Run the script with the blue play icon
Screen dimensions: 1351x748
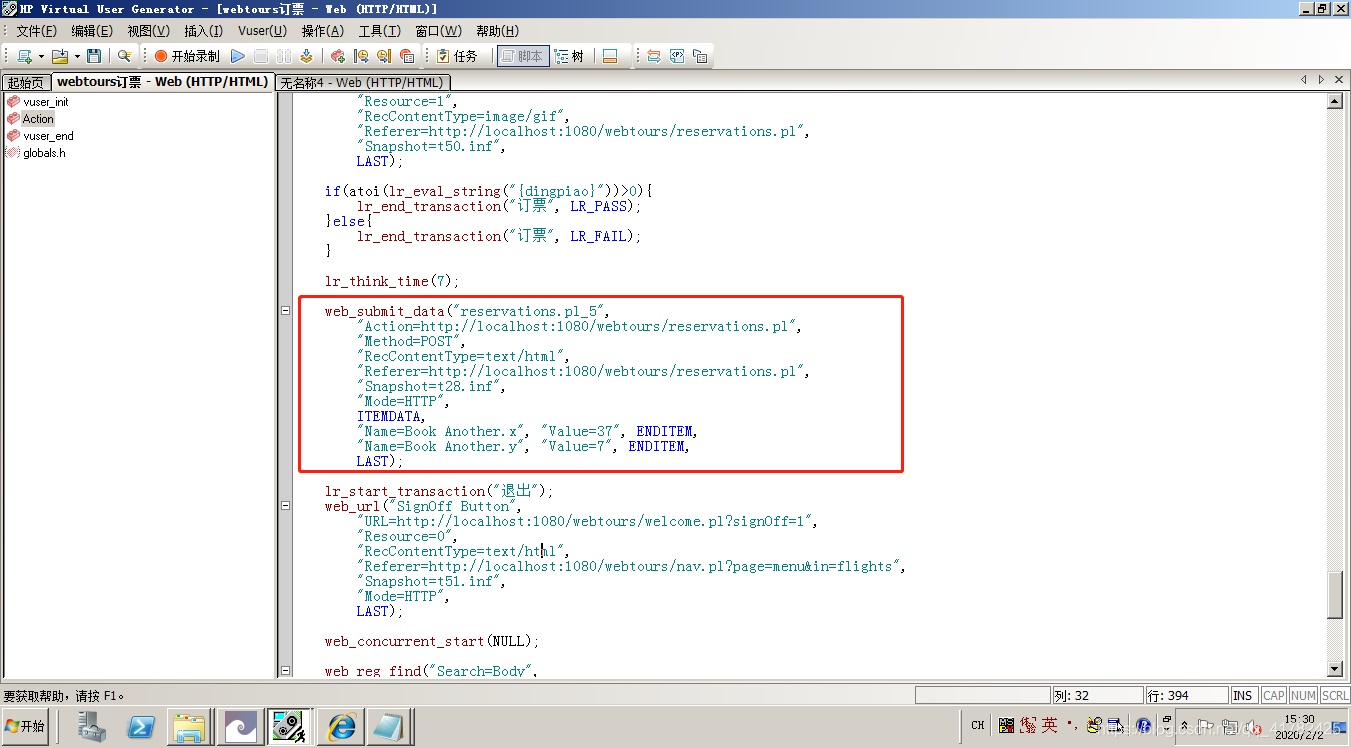click(238, 56)
